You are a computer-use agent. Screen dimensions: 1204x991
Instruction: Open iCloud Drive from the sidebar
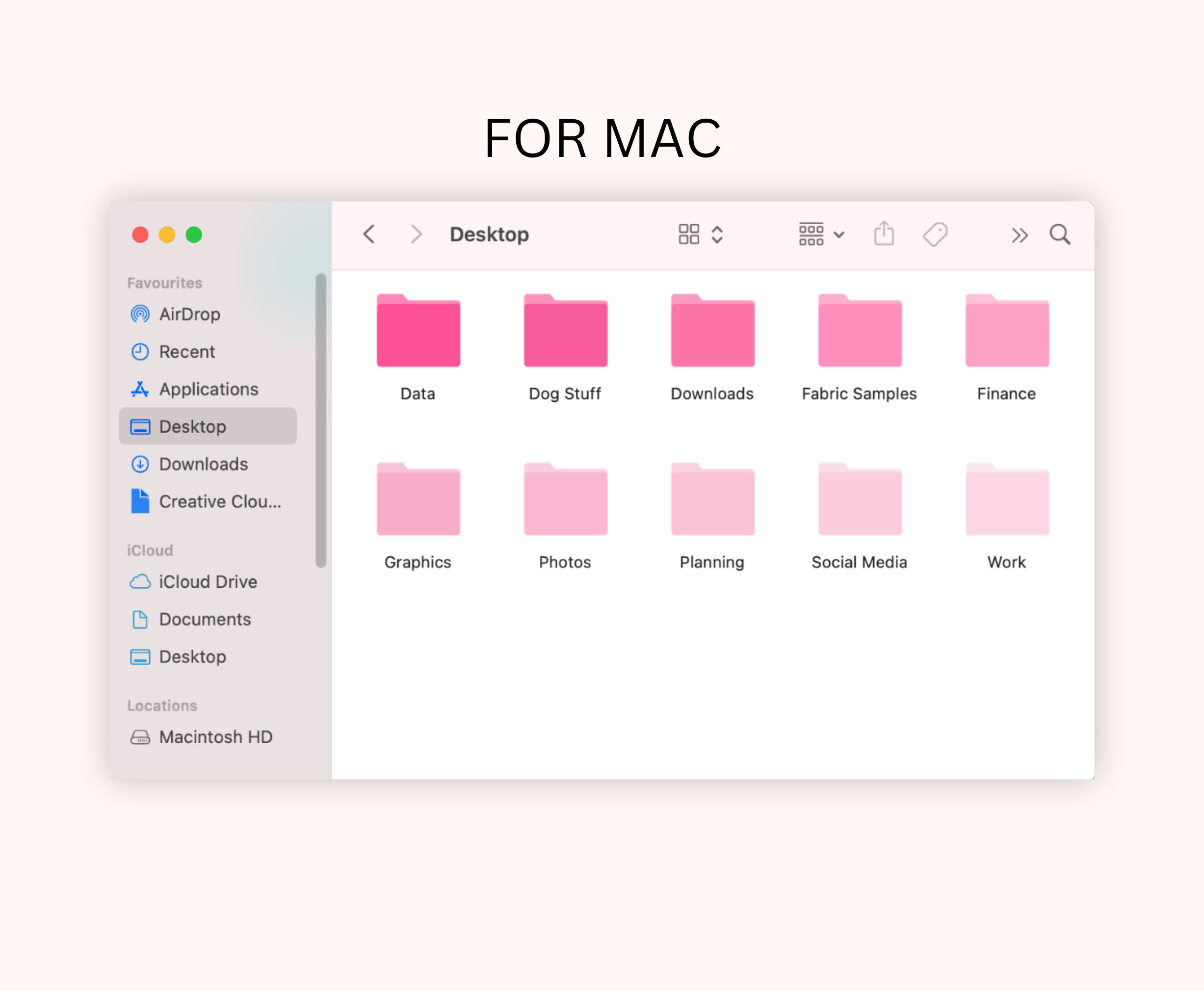pyautogui.click(x=208, y=582)
